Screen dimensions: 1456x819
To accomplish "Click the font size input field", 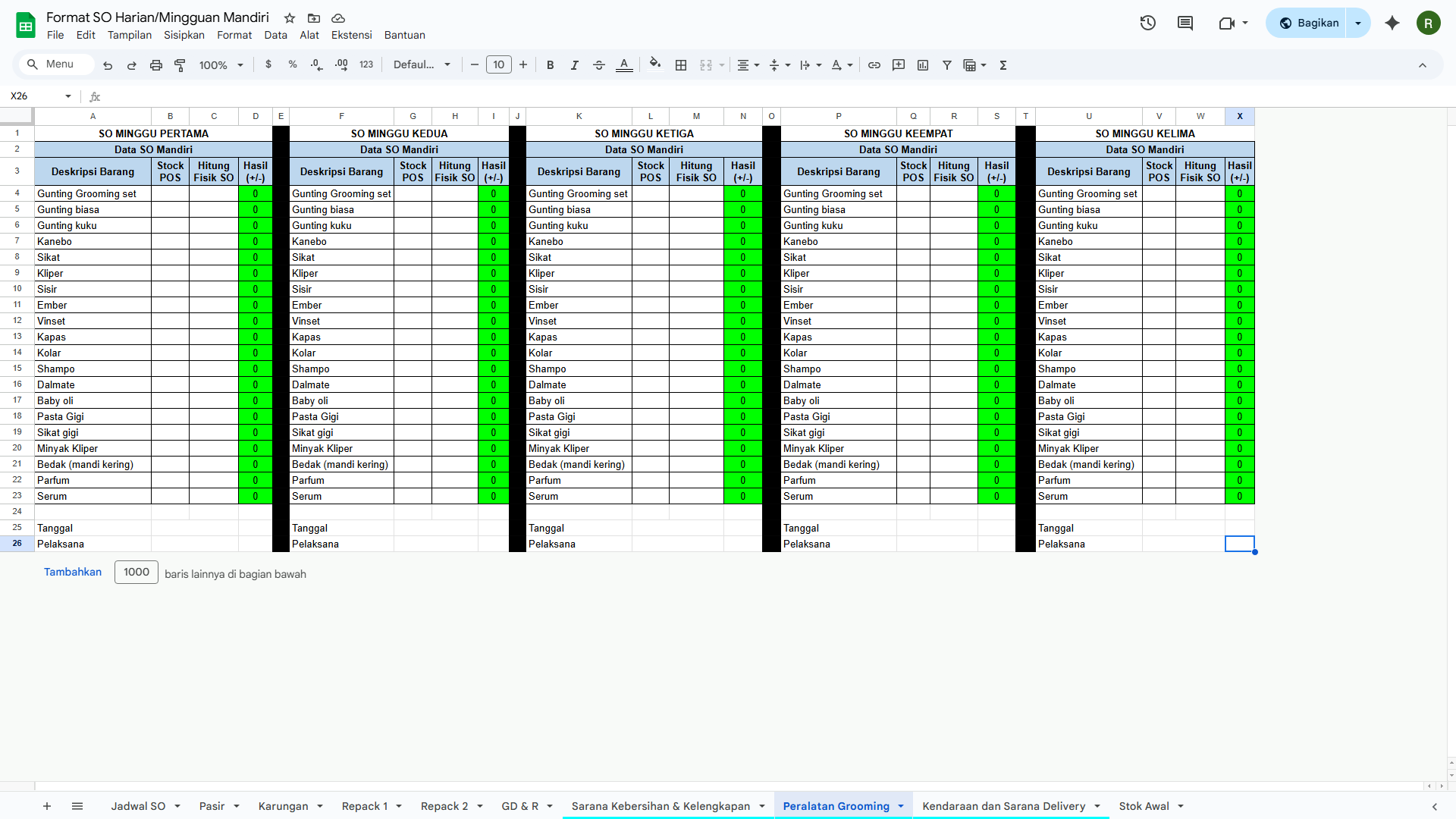I will [x=499, y=65].
